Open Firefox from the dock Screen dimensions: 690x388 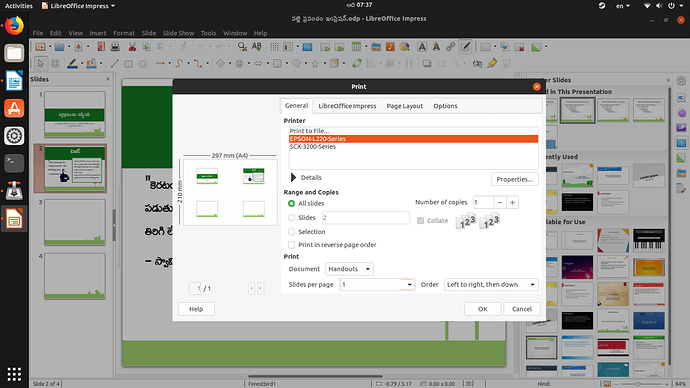[x=14, y=26]
